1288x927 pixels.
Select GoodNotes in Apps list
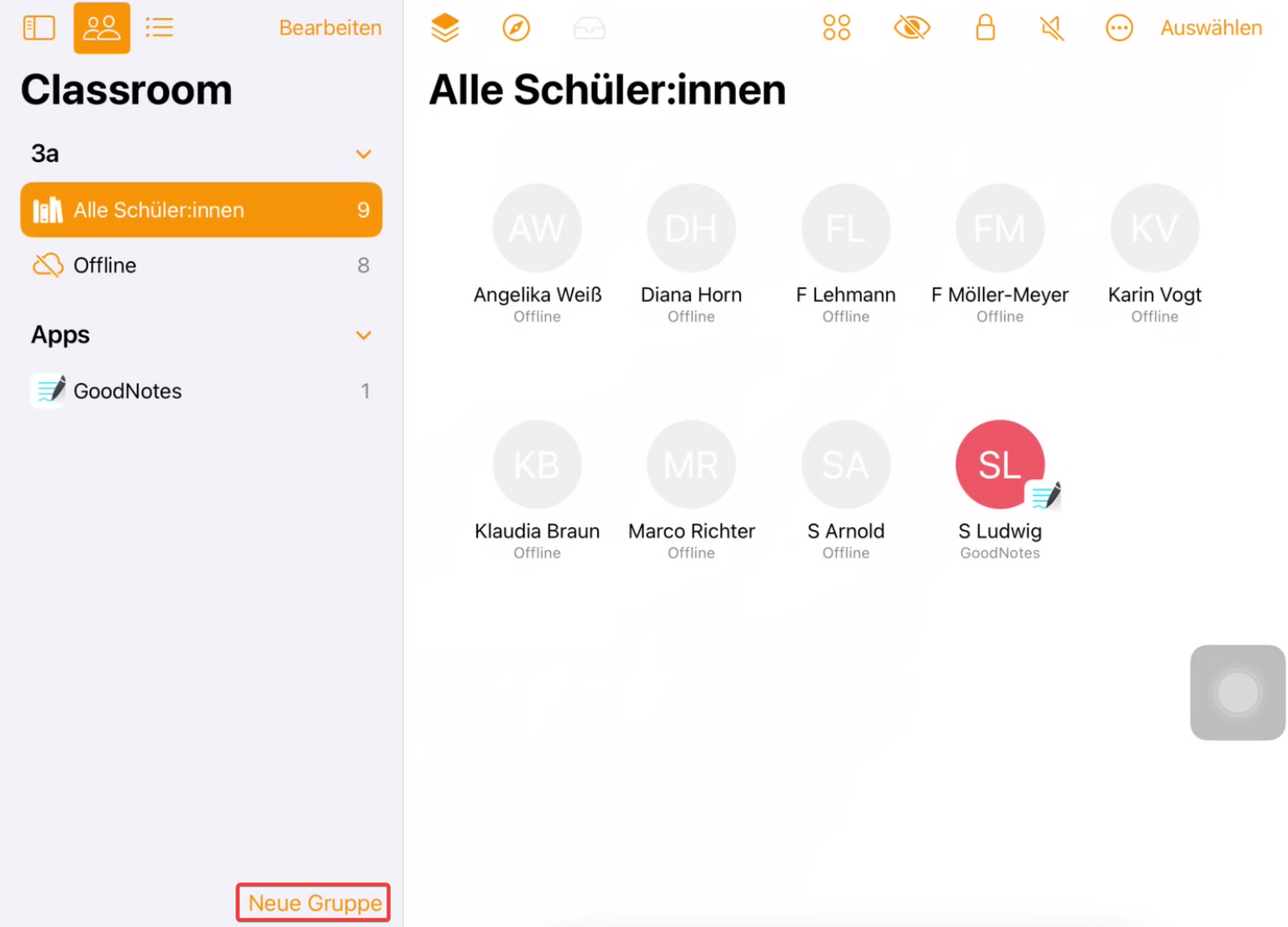click(201, 391)
